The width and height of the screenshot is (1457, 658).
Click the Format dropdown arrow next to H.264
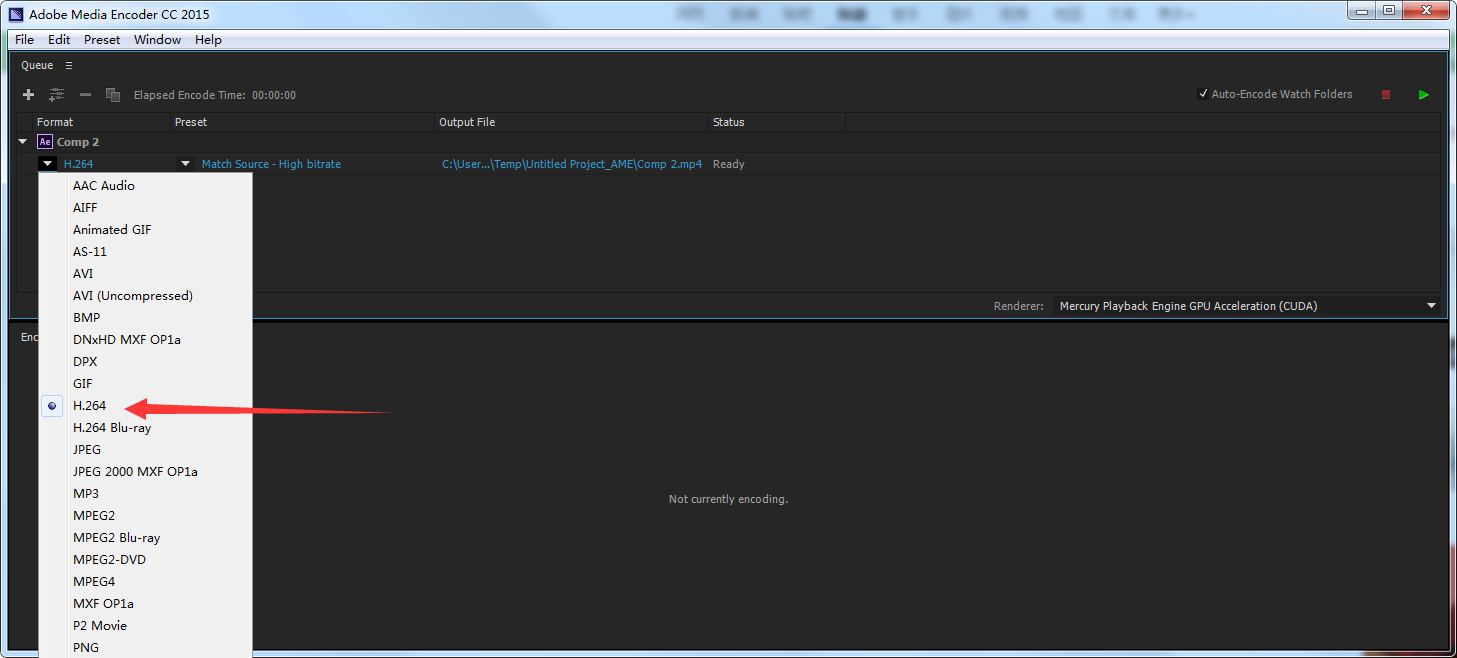[x=47, y=164]
